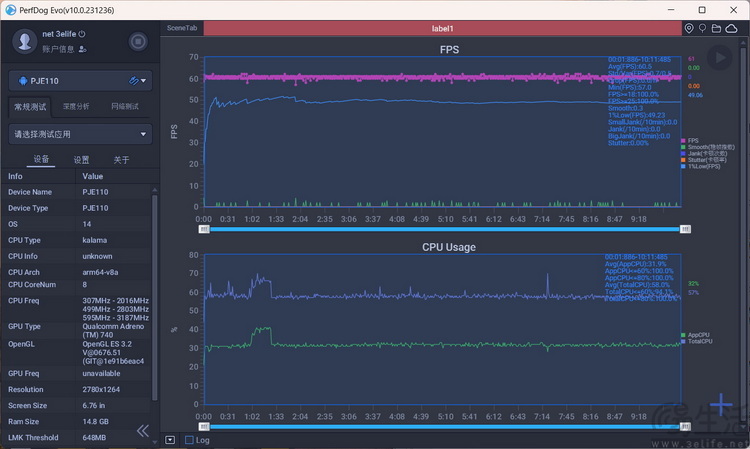Image resolution: width=750 pixels, height=449 pixels.
Task: Expand the bottom panel dropdown arrow
Action: pos(170,440)
